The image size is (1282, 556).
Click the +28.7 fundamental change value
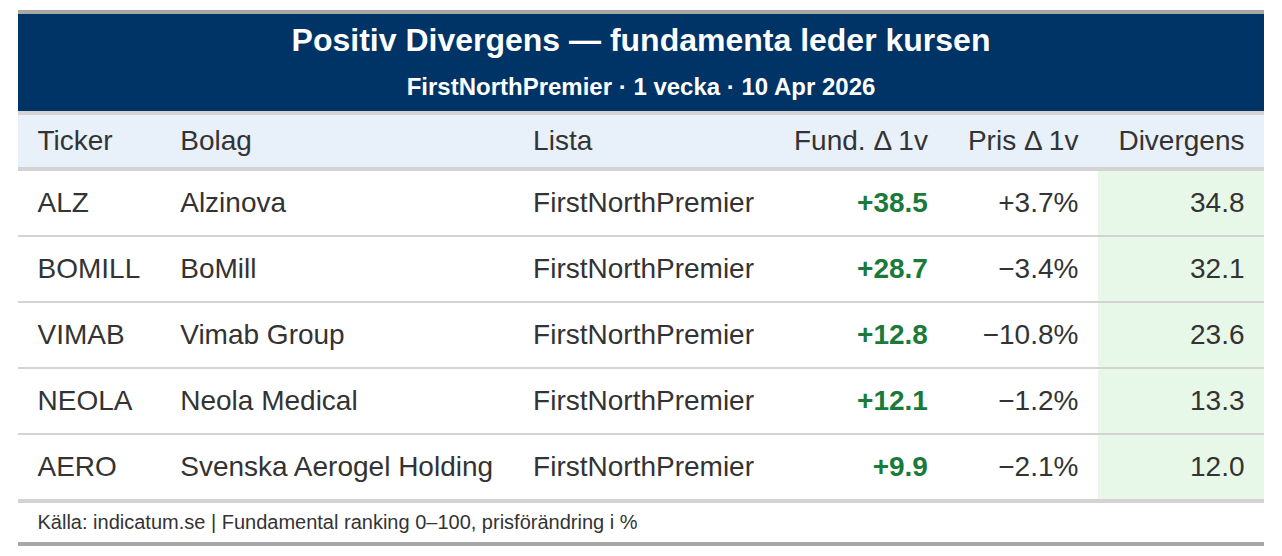pyautogui.click(x=892, y=269)
